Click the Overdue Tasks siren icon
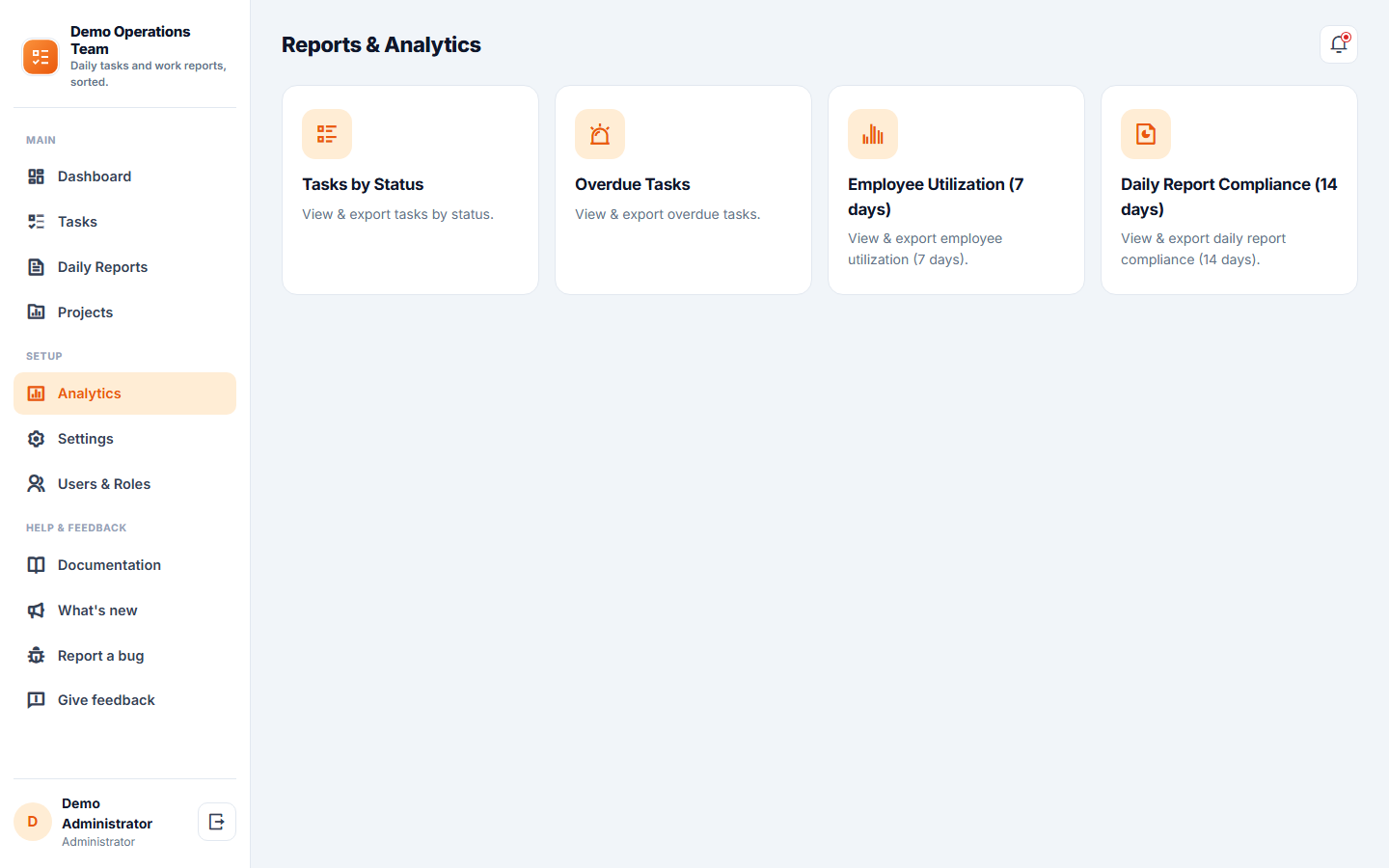Image resolution: width=1389 pixels, height=868 pixels. [x=600, y=134]
